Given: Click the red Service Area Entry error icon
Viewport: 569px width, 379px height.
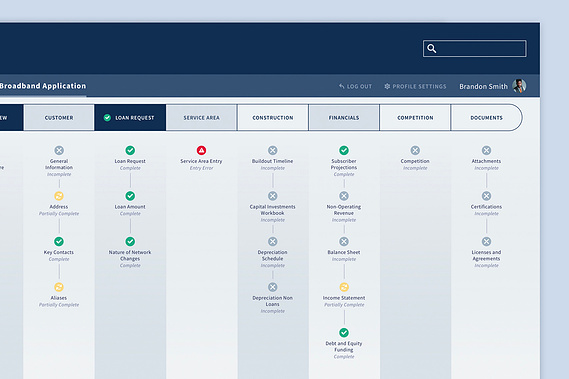Looking at the screenshot, I should point(201,150).
